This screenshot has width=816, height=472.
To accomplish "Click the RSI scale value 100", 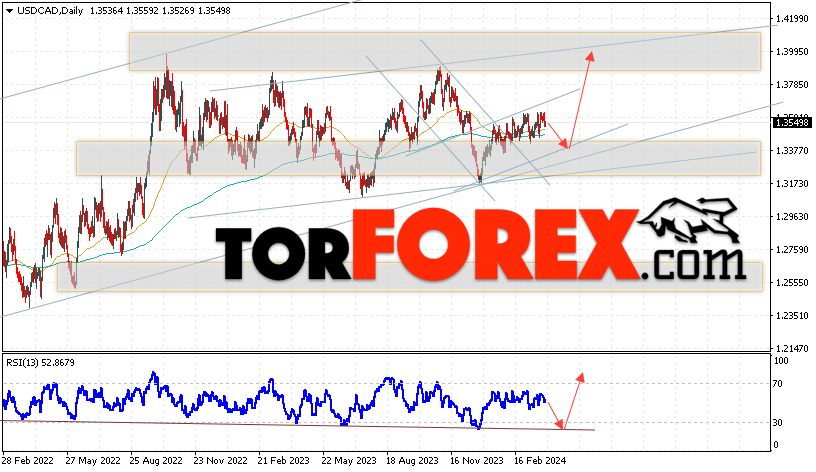I will tap(781, 361).
